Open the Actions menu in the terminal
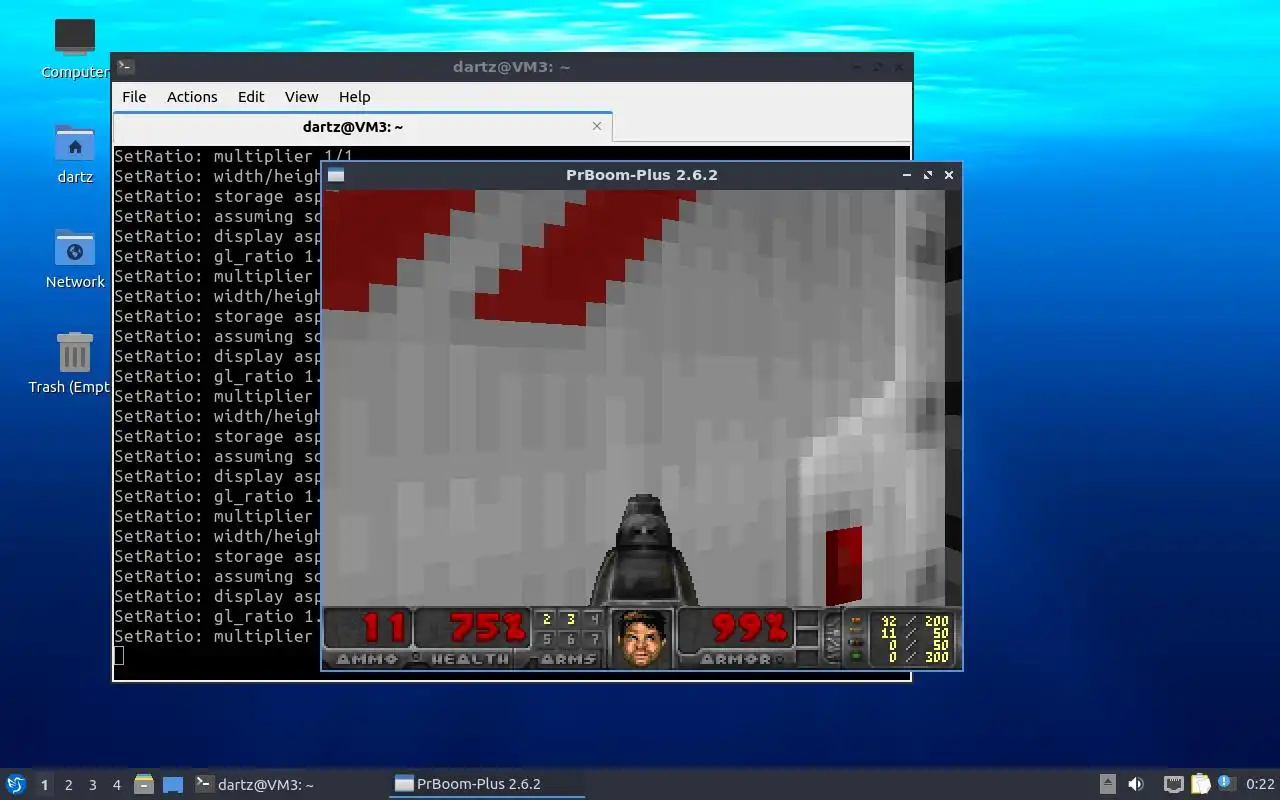The height and width of the screenshot is (800, 1280). click(192, 97)
